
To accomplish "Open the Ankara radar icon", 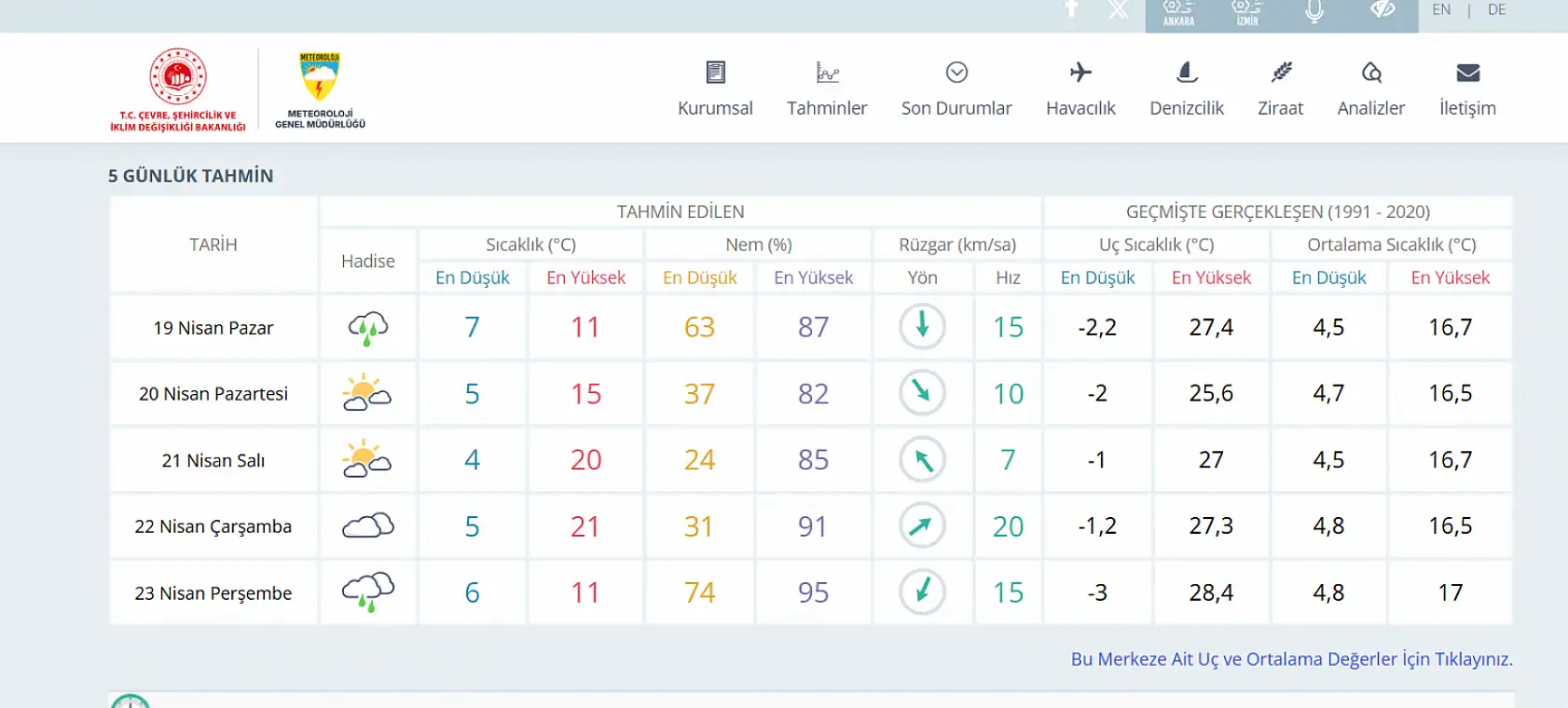I will click(1178, 12).
